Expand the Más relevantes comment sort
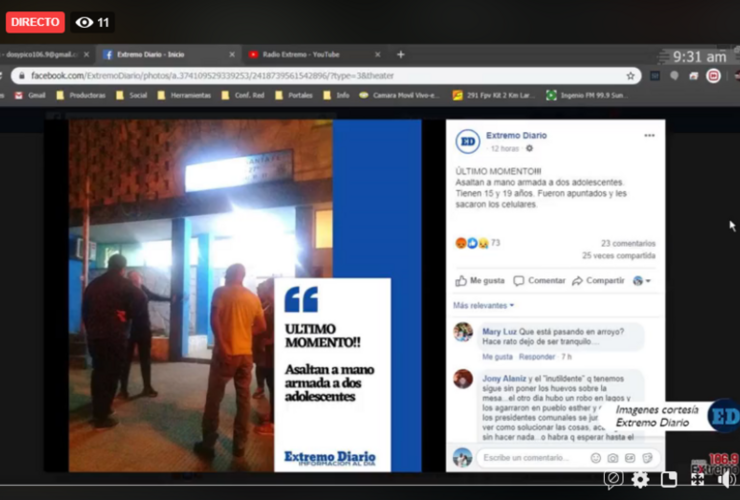 (483, 305)
